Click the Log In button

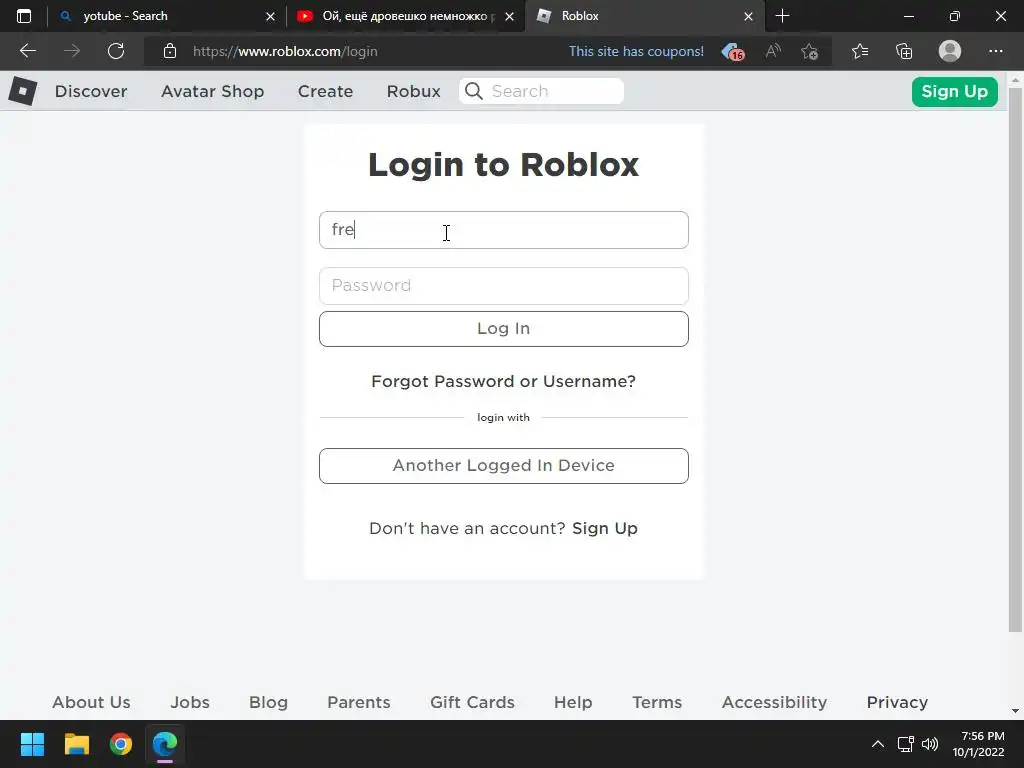(504, 328)
